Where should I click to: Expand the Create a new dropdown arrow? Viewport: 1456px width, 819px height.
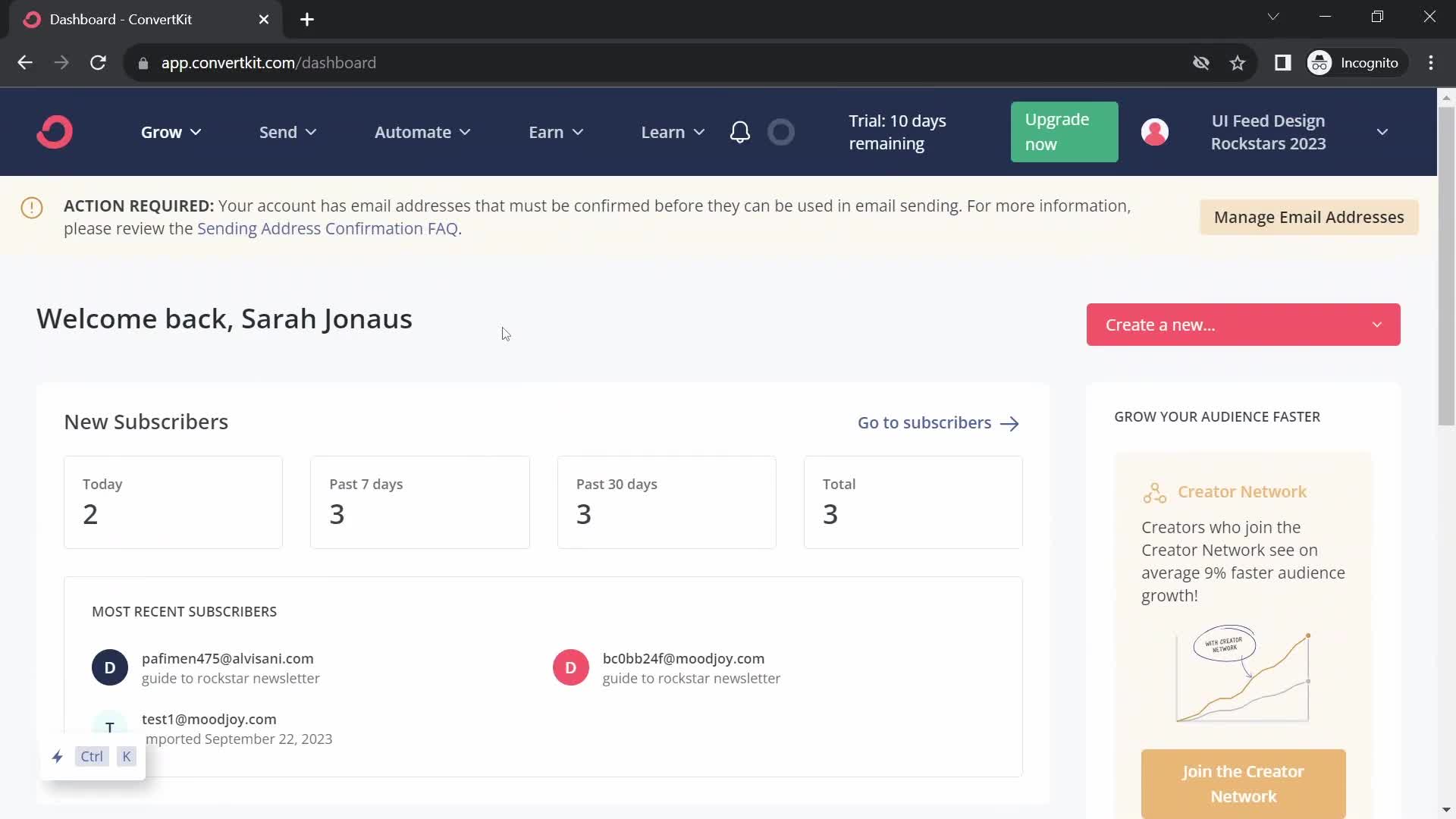[x=1377, y=324]
